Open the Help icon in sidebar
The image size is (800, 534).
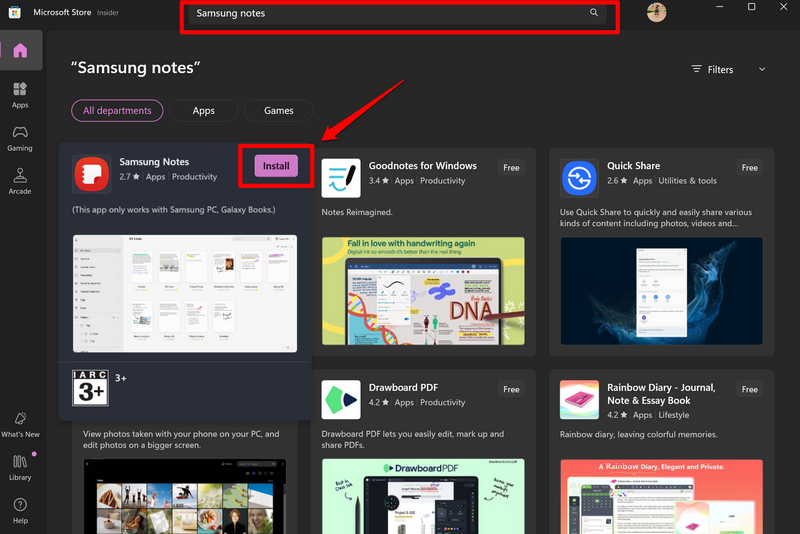click(x=20, y=509)
